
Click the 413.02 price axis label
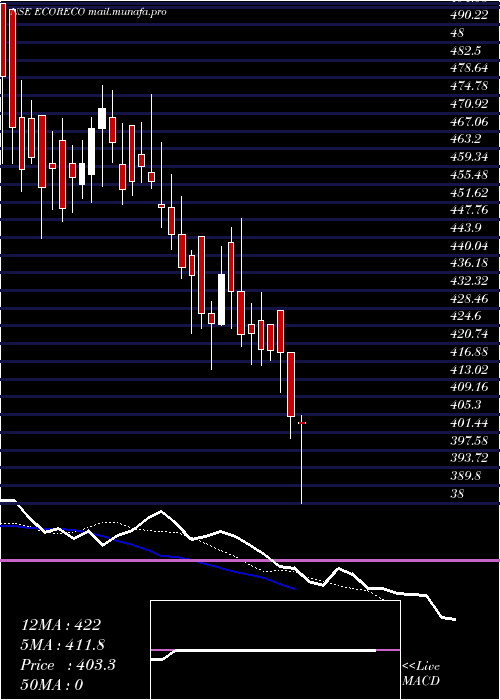coord(469,369)
